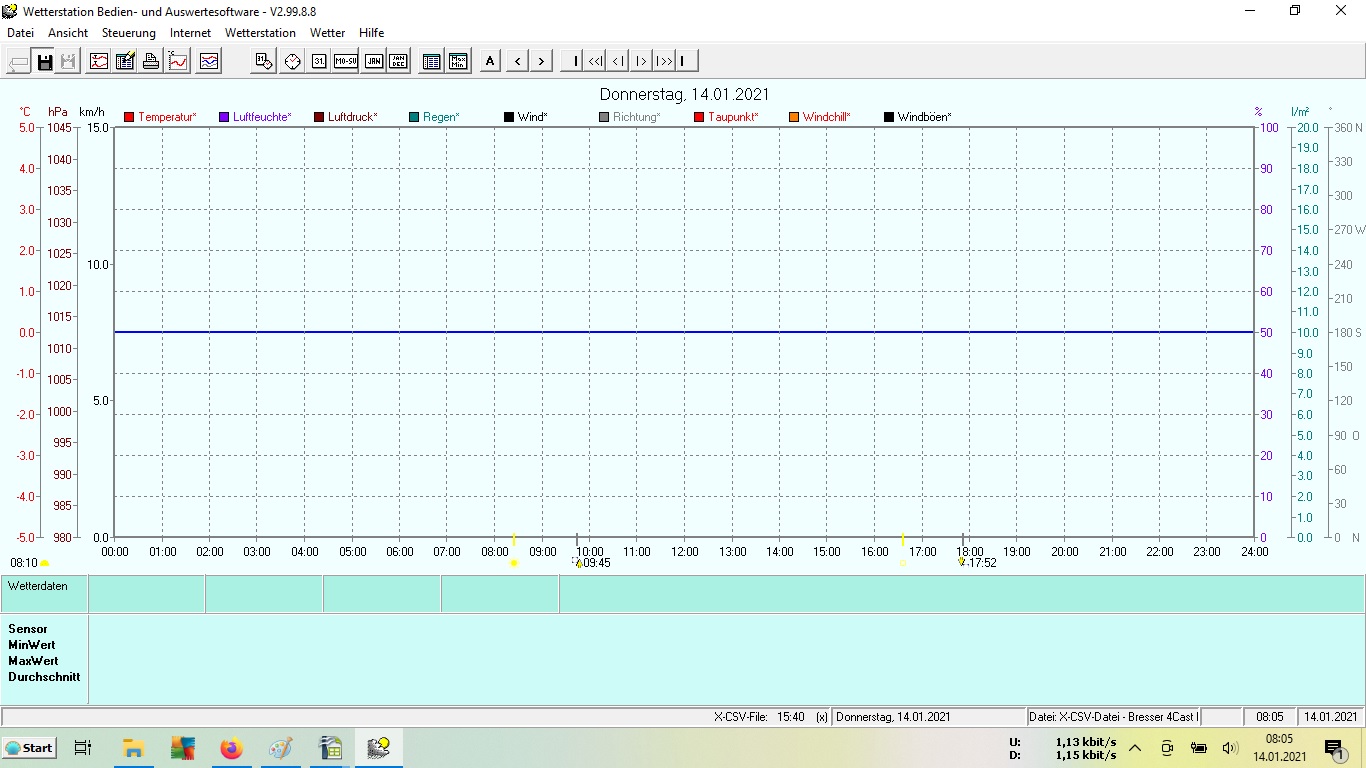Go to previous day arrow button
The image size is (1366, 768).
click(x=517, y=62)
